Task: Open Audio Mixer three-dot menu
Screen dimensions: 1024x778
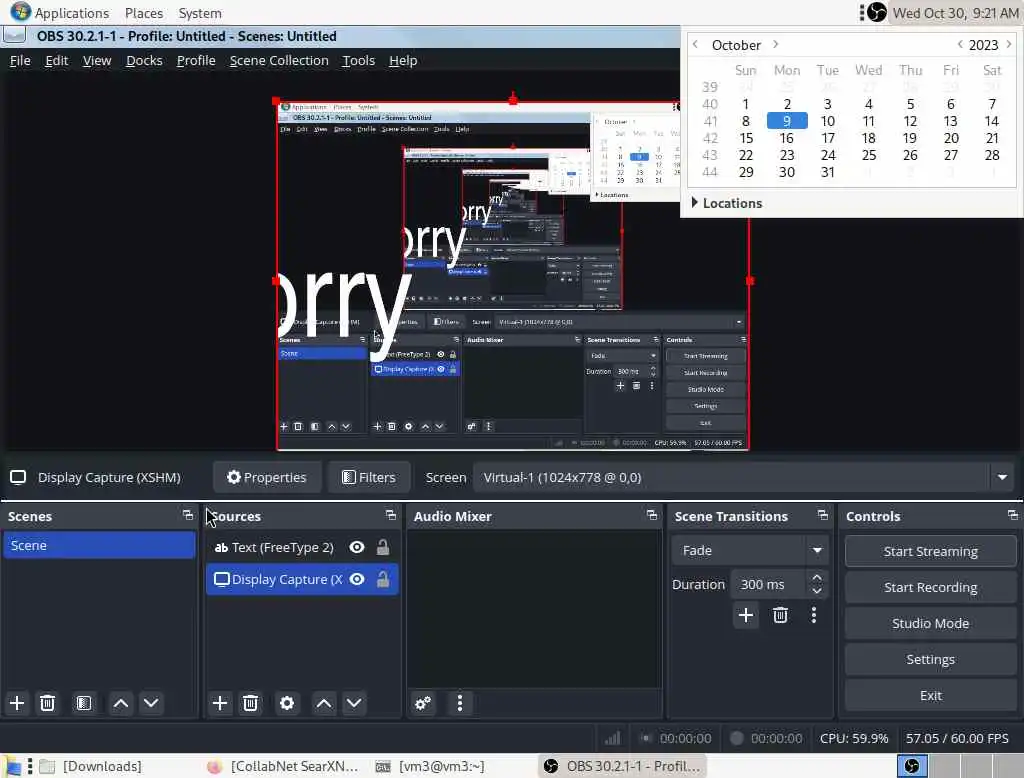Action: tap(460, 703)
